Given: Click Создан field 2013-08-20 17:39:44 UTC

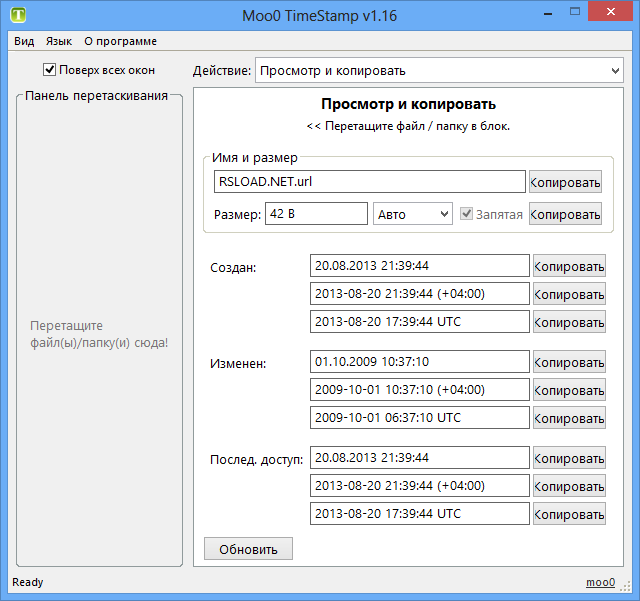Looking at the screenshot, I should click(x=420, y=322).
